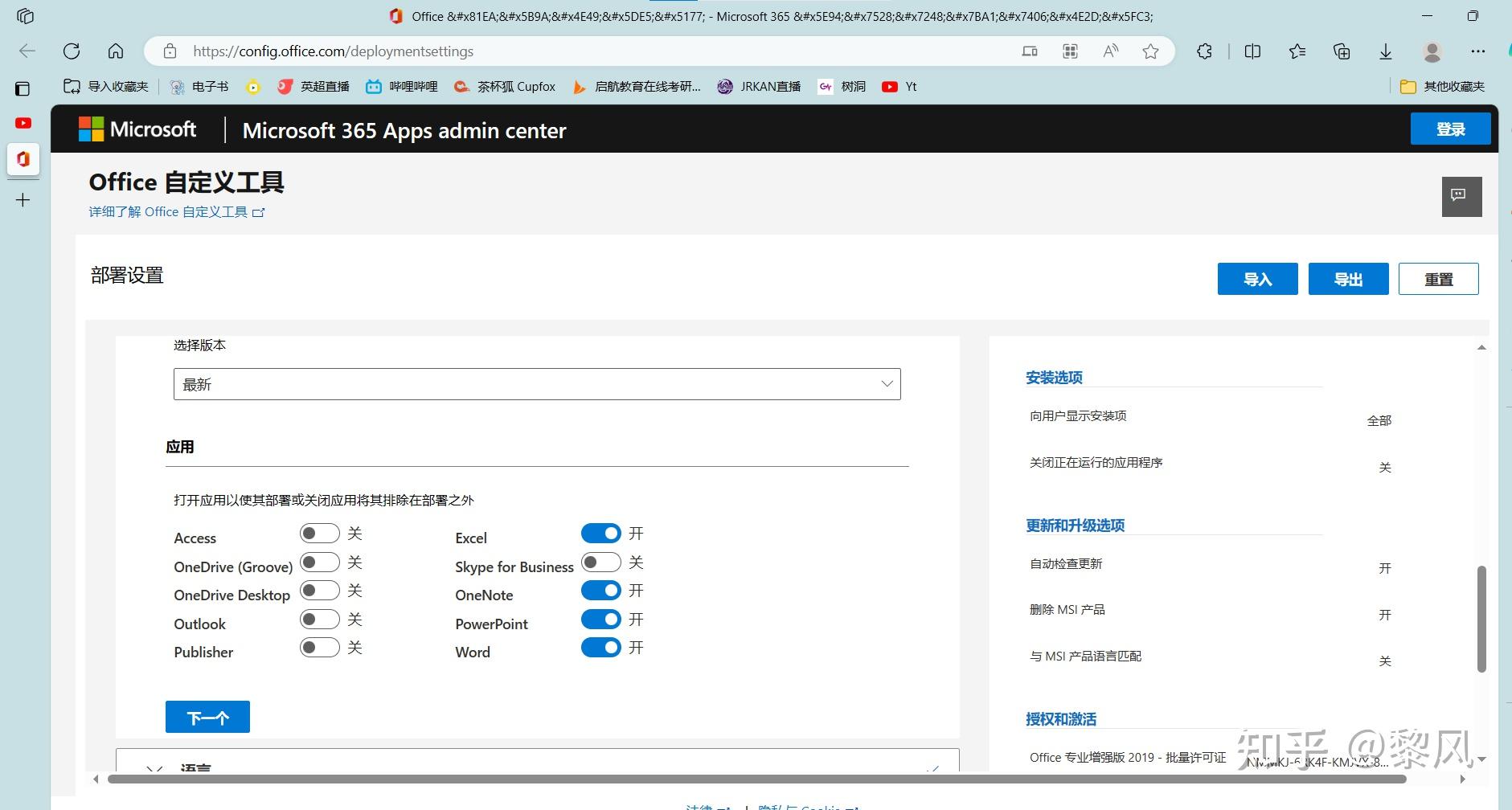Image resolution: width=1512 pixels, height=810 pixels.
Task: Open favorites list icon
Action: [x=1297, y=51]
